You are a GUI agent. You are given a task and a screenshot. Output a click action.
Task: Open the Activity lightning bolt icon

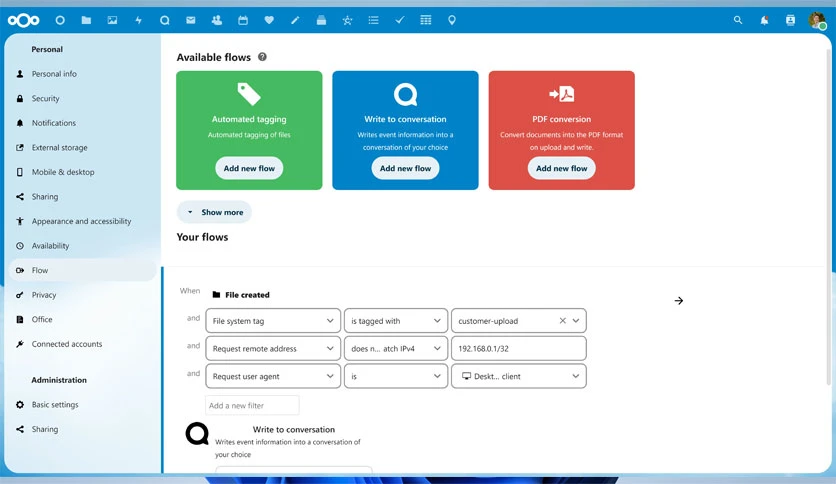pyautogui.click(x=139, y=20)
